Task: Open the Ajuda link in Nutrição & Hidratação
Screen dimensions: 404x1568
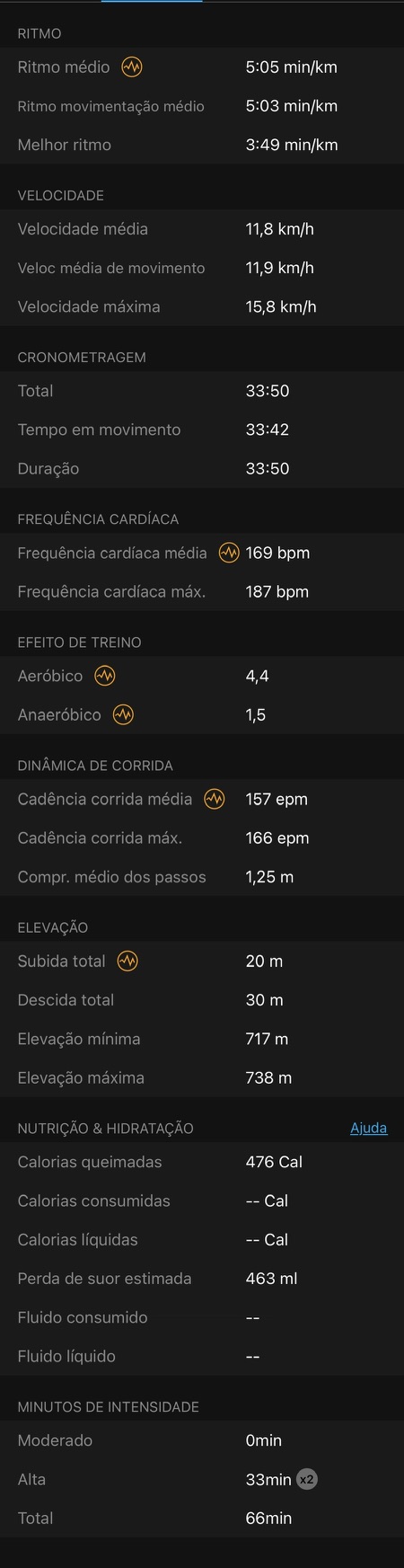Action: coord(368,1128)
